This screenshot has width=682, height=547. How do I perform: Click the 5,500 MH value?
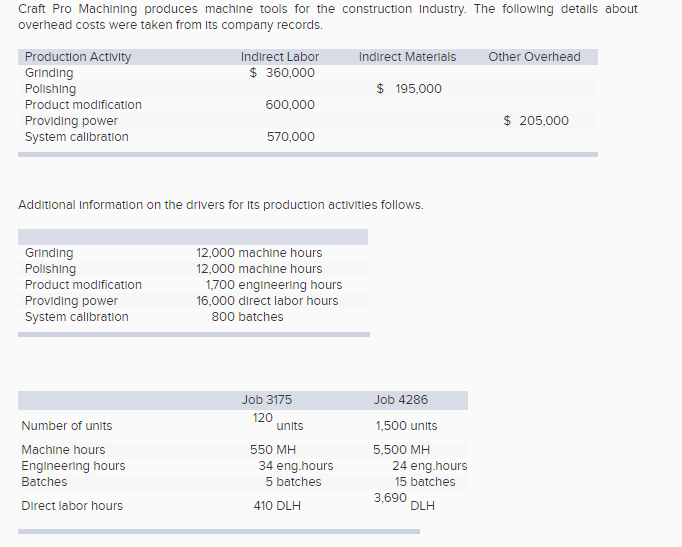tap(402, 450)
